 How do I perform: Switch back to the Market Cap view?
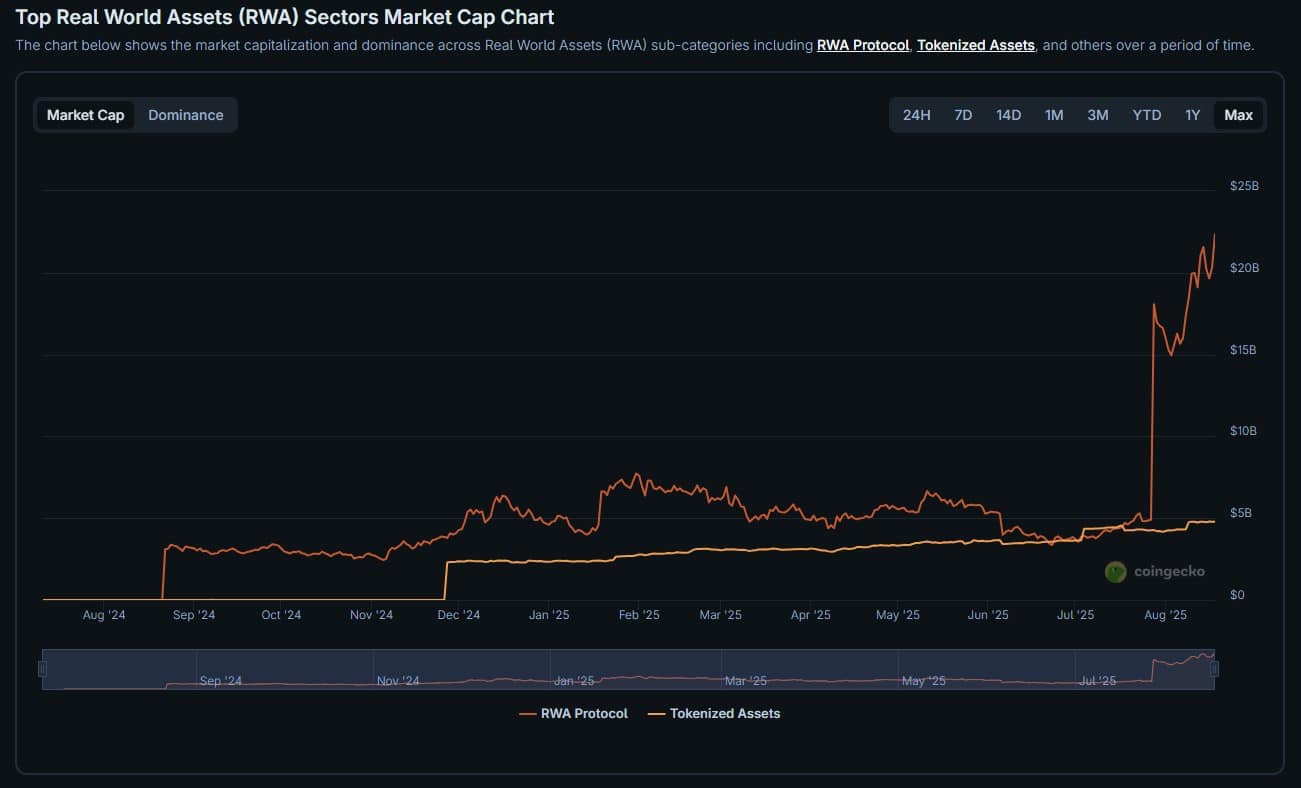(x=85, y=114)
